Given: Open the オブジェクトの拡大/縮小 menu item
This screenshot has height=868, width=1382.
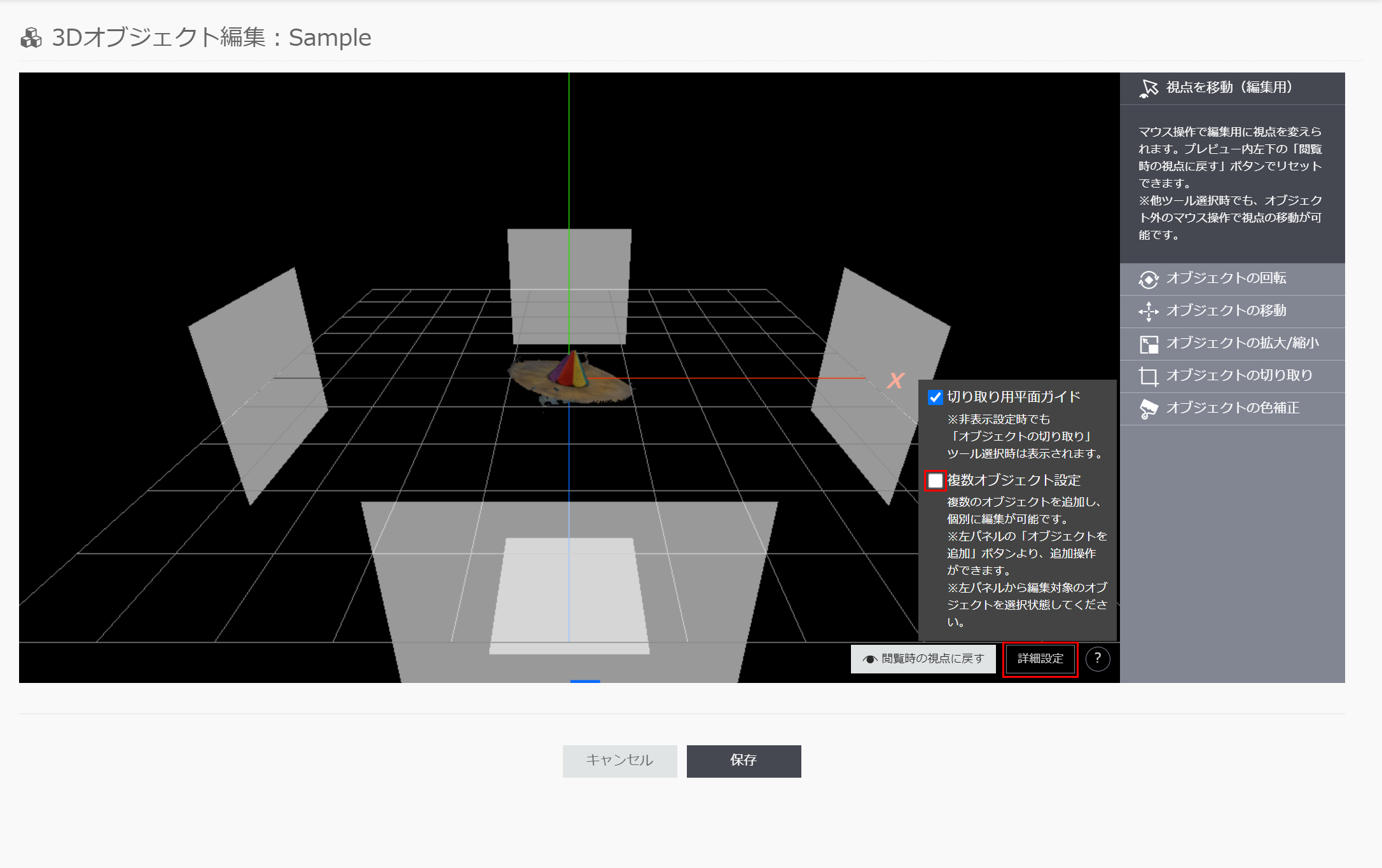Looking at the screenshot, I should [1232, 344].
